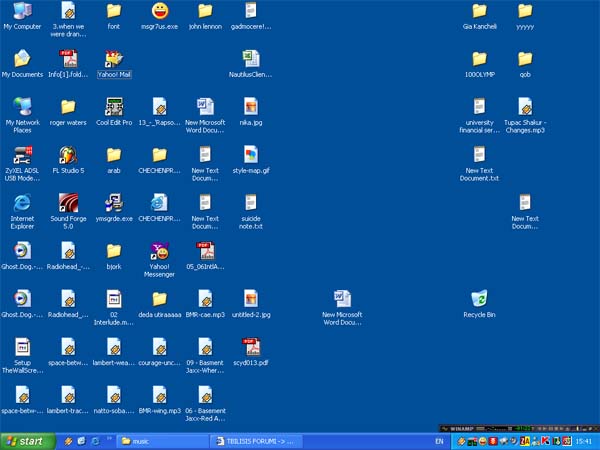The image size is (600, 450).
Task: Open the 100OLYMP folder
Action: 479,64
